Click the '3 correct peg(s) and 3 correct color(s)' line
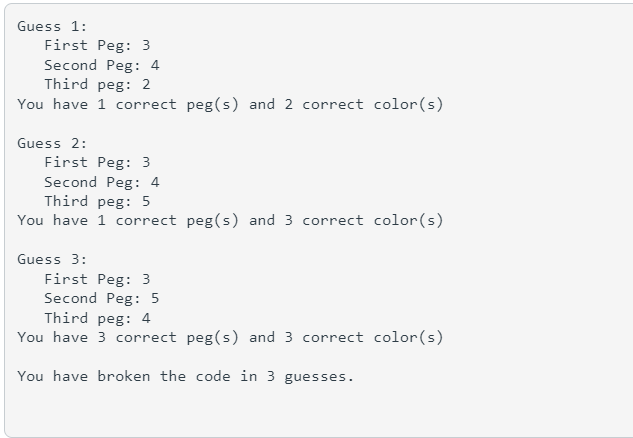633x438 pixels. [230, 337]
